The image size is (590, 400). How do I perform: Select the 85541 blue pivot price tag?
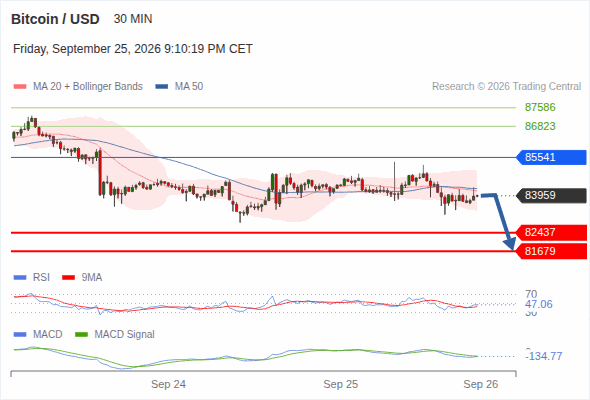(x=551, y=157)
